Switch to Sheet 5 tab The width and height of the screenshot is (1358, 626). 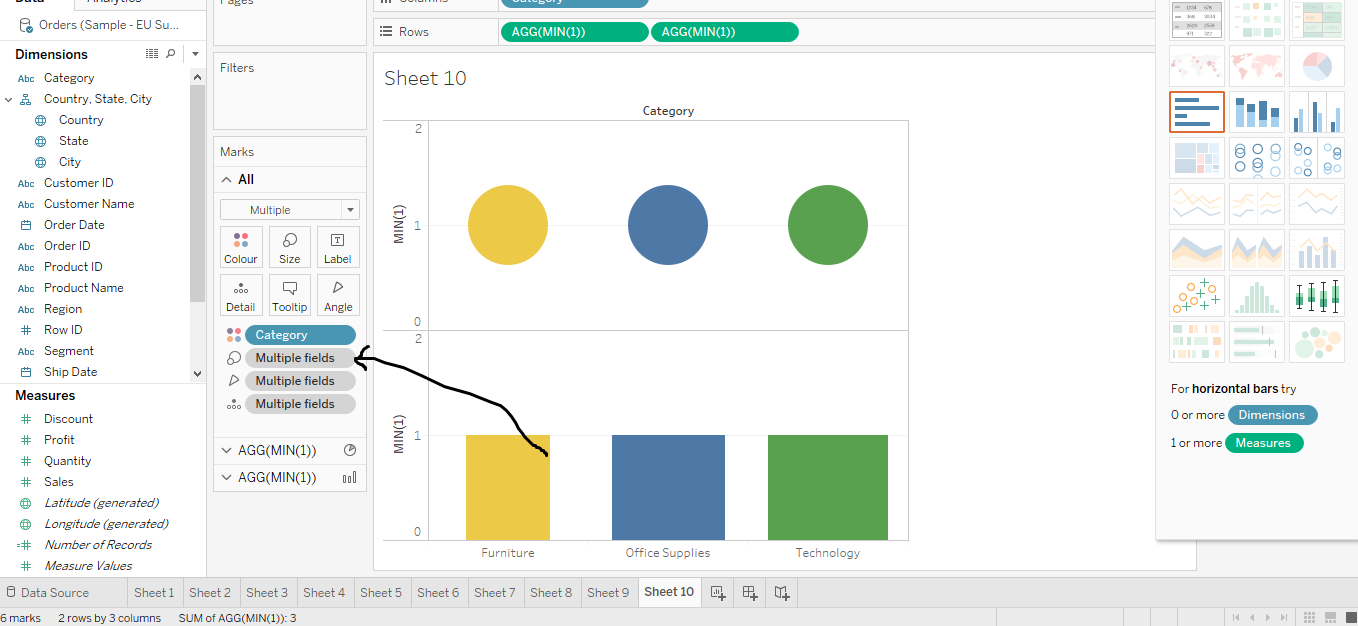tap(381, 592)
